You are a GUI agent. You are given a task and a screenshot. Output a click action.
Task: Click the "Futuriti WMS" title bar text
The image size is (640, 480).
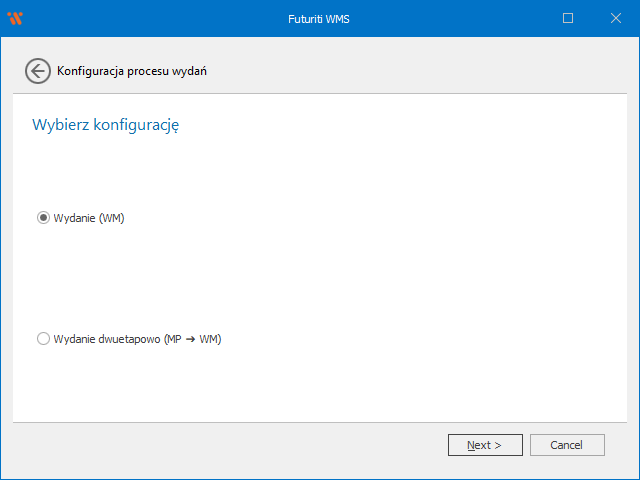click(320, 18)
